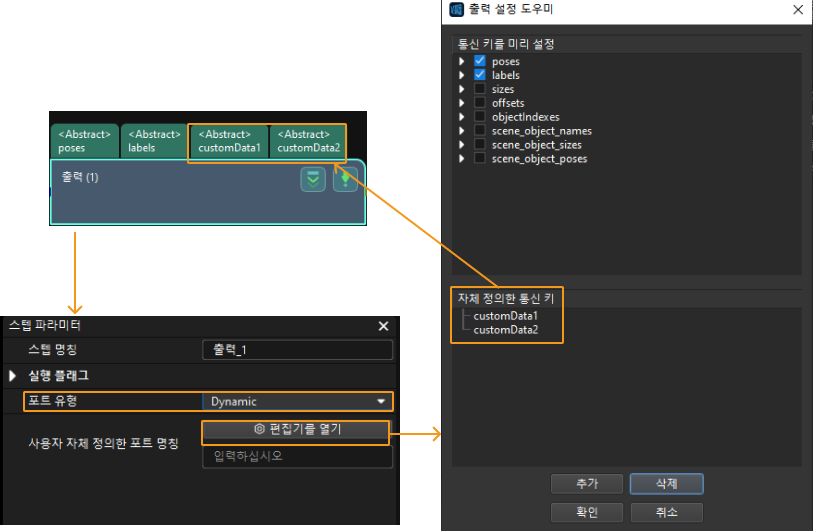Uncheck the labels checkbox
Screen dimensions: 813x531
click(x=480, y=75)
